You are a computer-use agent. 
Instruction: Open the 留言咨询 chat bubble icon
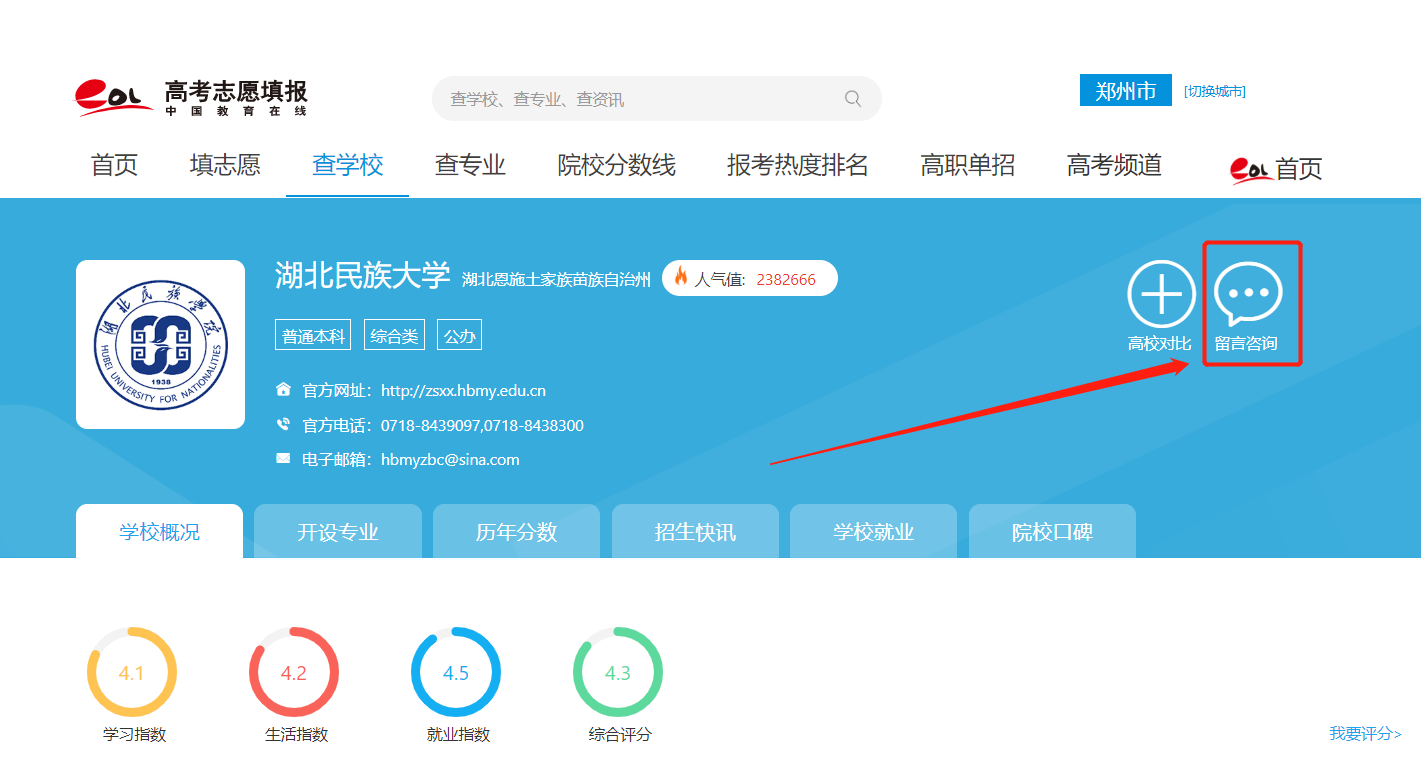(x=1247, y=294)
